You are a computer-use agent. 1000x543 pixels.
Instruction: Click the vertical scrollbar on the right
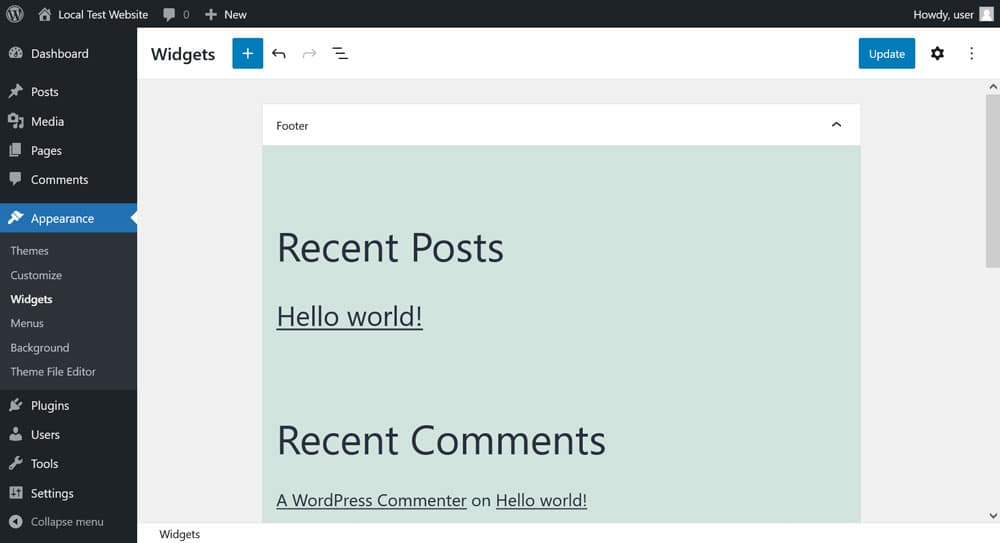click(992, 180)
